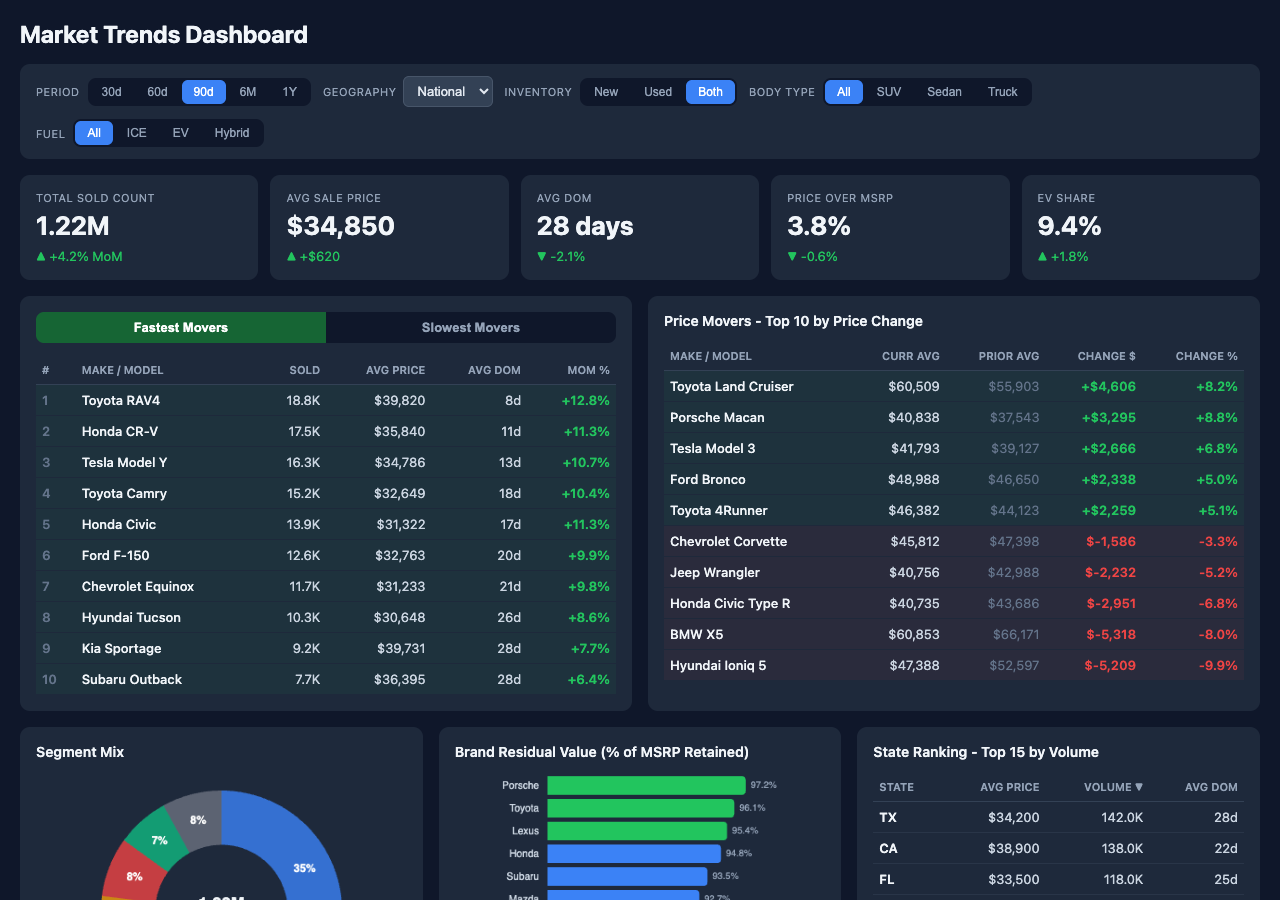Filter body type to SUV
Screen dimensions: 1280x900
coord(888,91)
